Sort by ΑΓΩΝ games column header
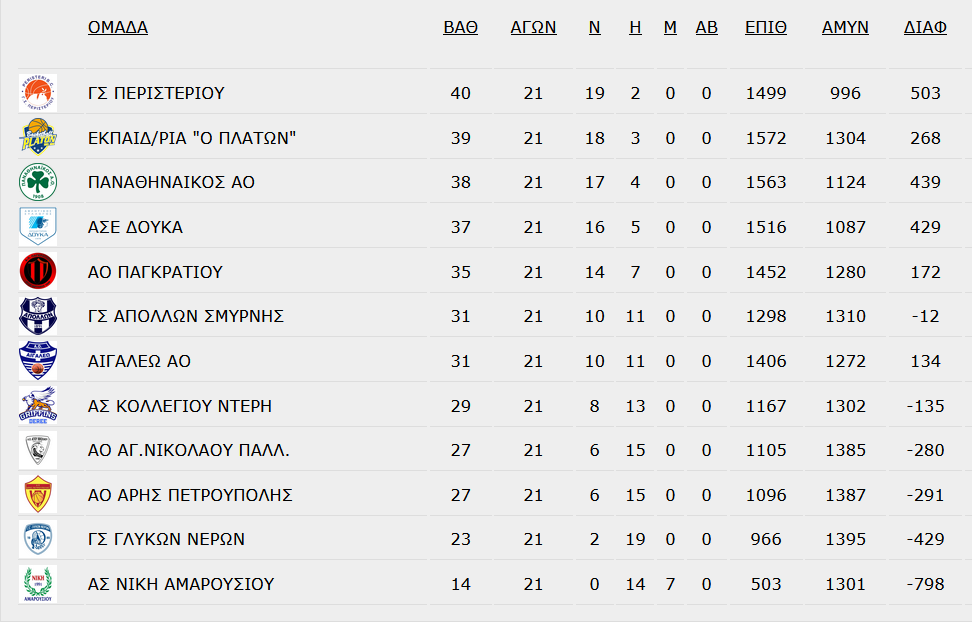 pos(533,27)
